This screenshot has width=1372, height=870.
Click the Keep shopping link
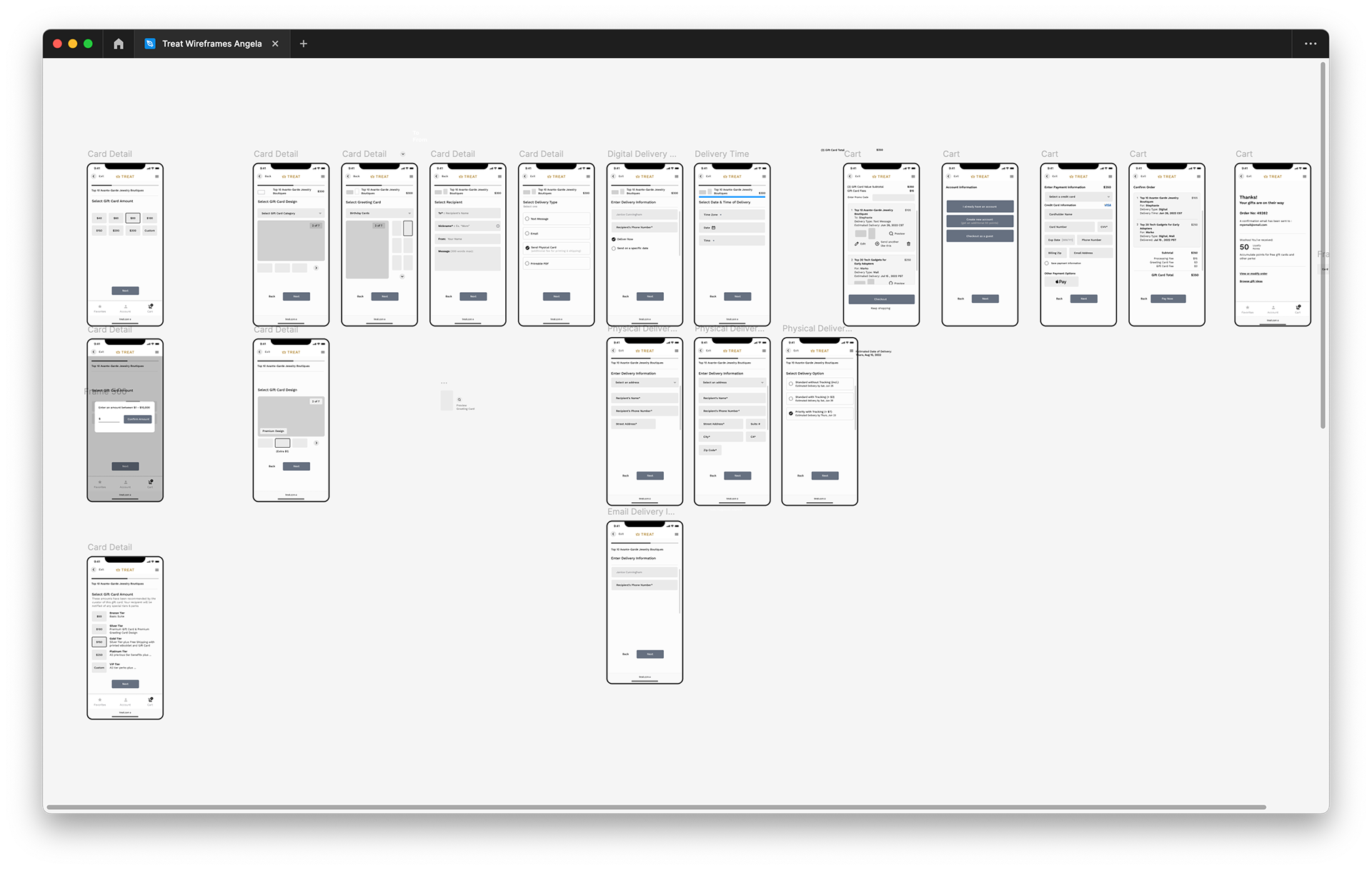click(x=880, y=309)
